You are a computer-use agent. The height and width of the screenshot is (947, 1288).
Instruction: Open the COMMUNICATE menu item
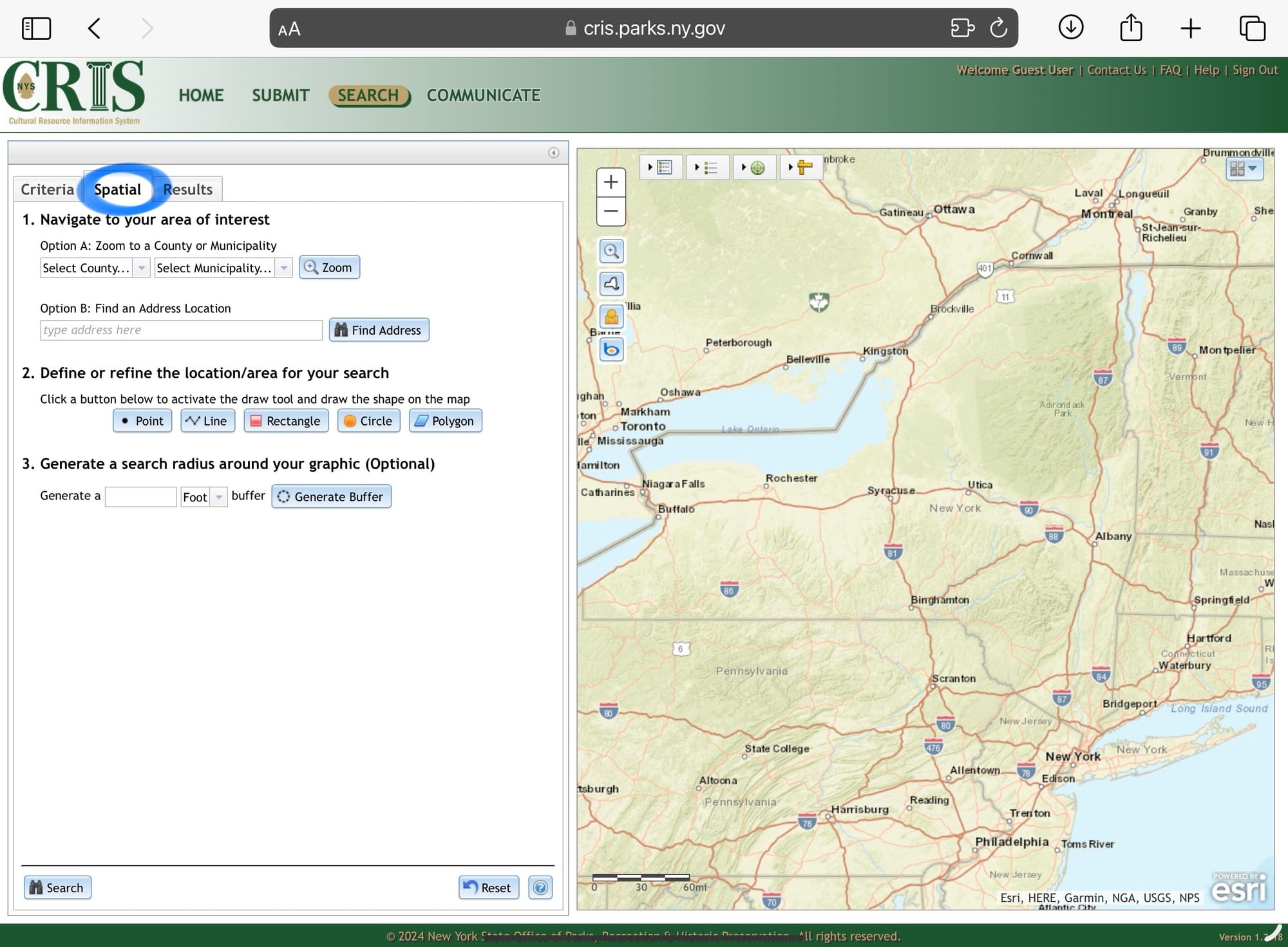(x=483, y=95)
